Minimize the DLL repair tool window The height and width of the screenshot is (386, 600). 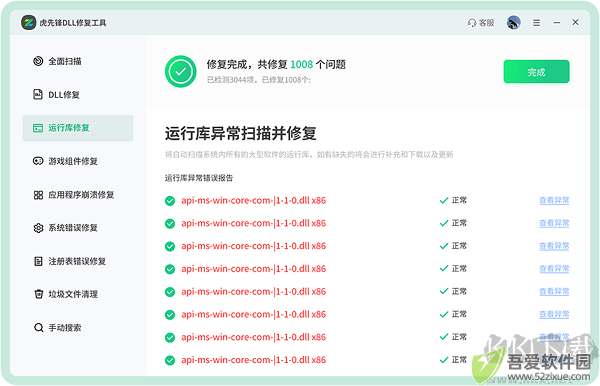(557, 23)
